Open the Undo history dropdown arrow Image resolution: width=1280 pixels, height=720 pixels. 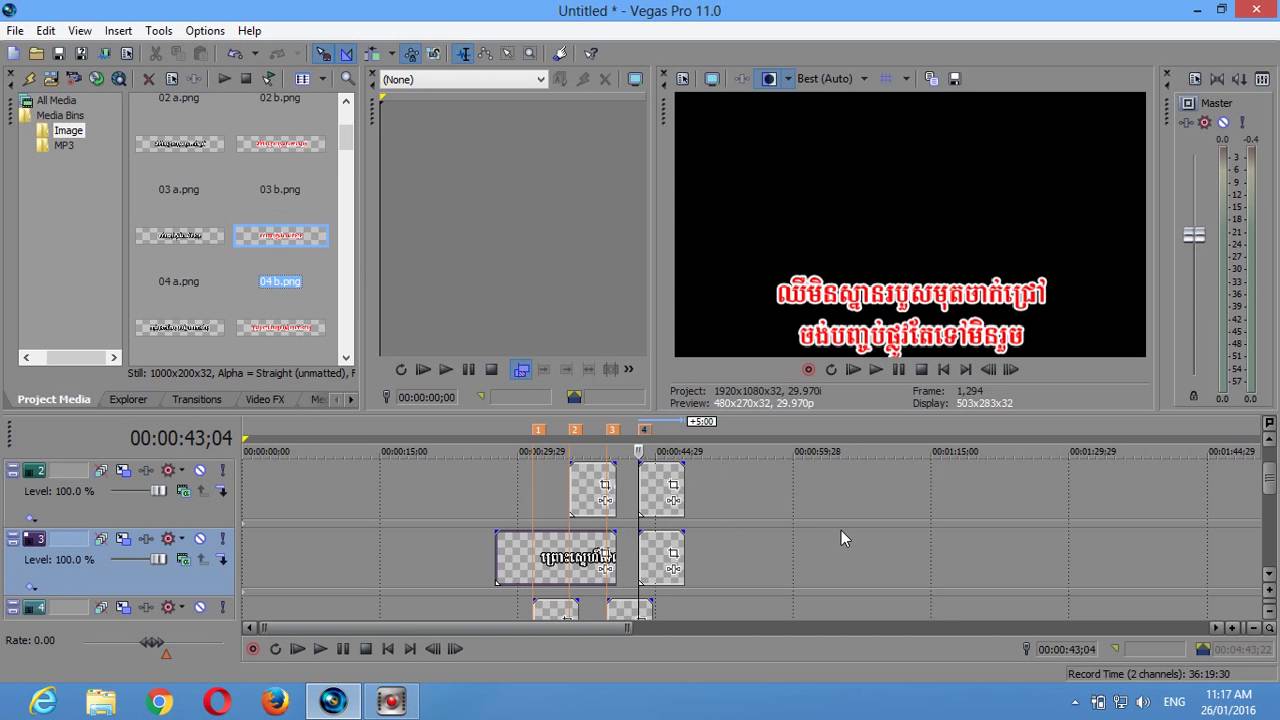tap(255, 54)
